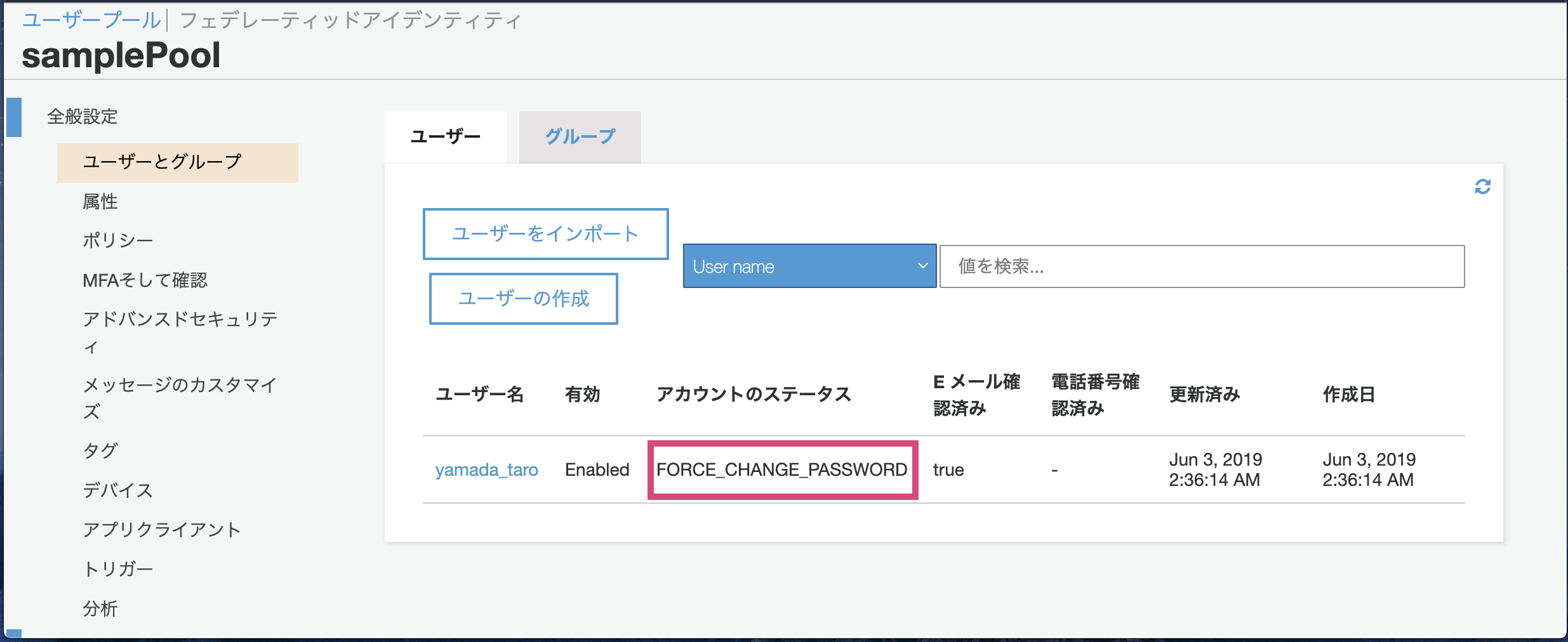Open タグ in sidebar
This screenshot has height=642, width=1568.
100,451
